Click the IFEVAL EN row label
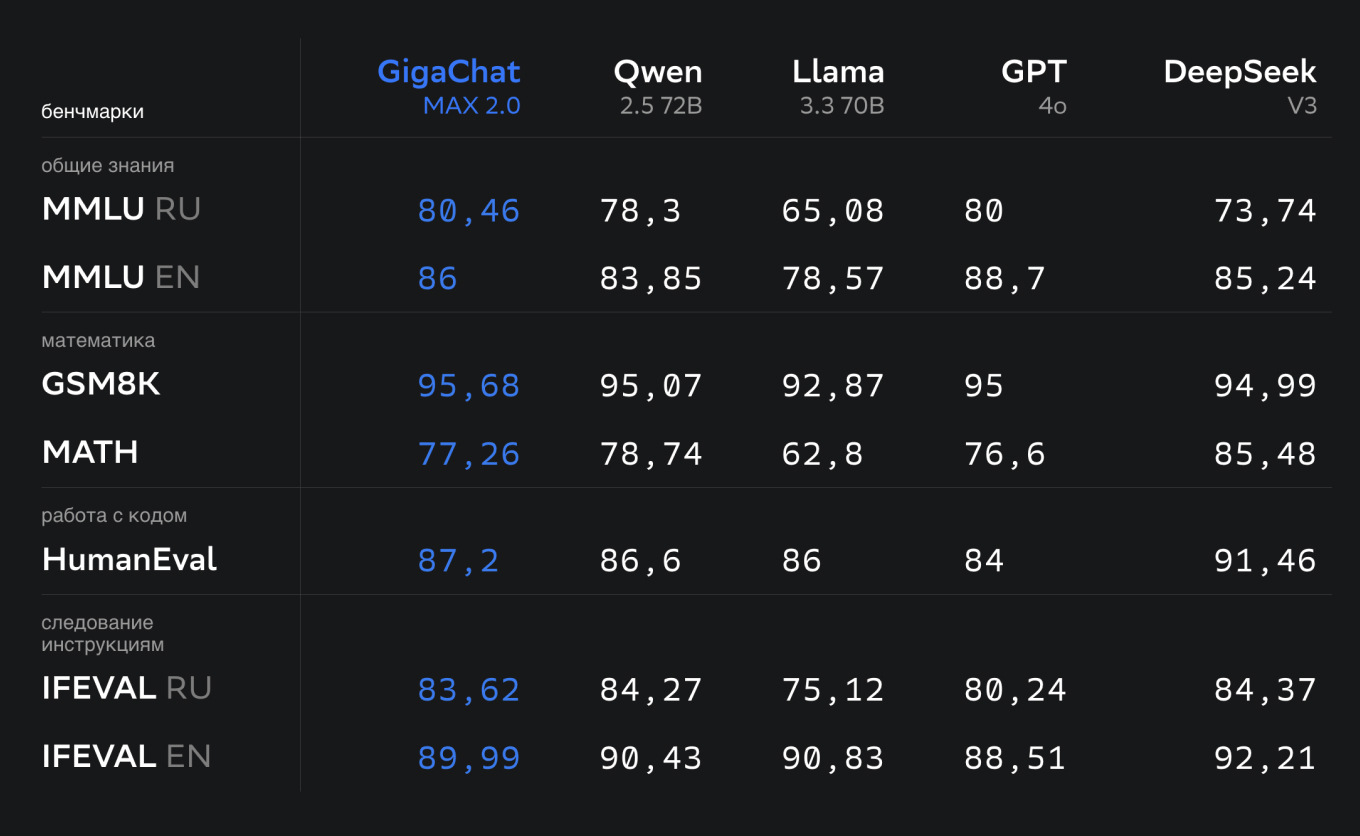This screenshot has width=1360, height=836. (126, 757)
